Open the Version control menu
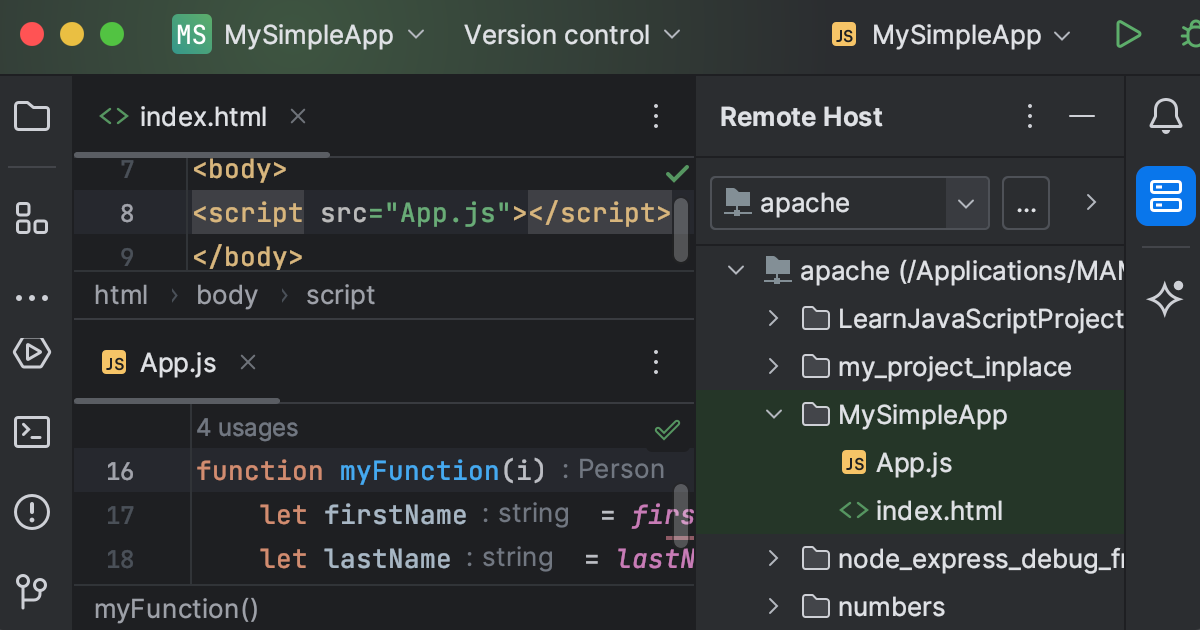The width and height of the screenshot is (1200, 630). click(x=557, y=35)
